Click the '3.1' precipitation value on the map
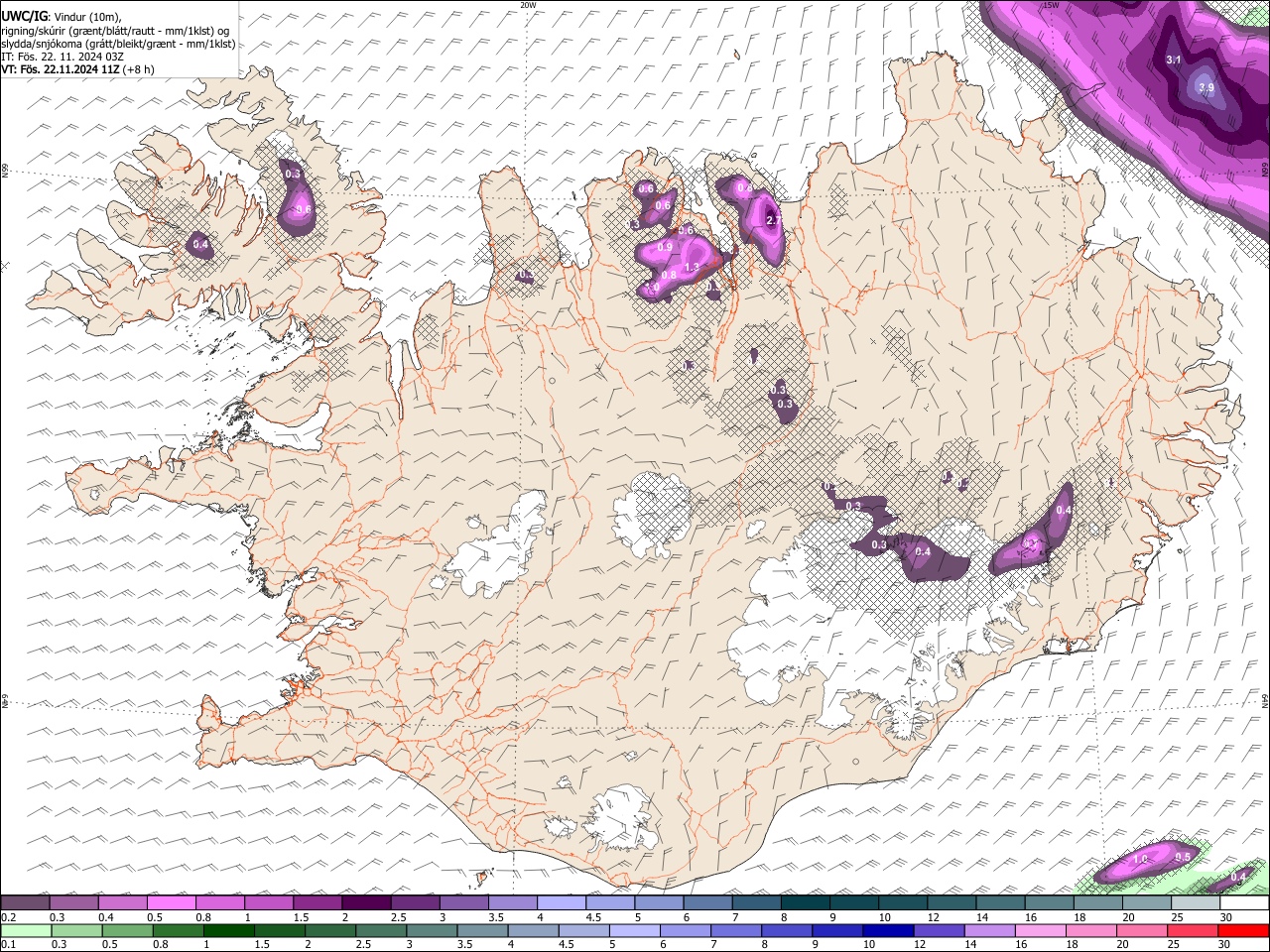Image resolution: width=1270 pixels, height=952 pixels. pyautogui.click(x=1174, y=59)
